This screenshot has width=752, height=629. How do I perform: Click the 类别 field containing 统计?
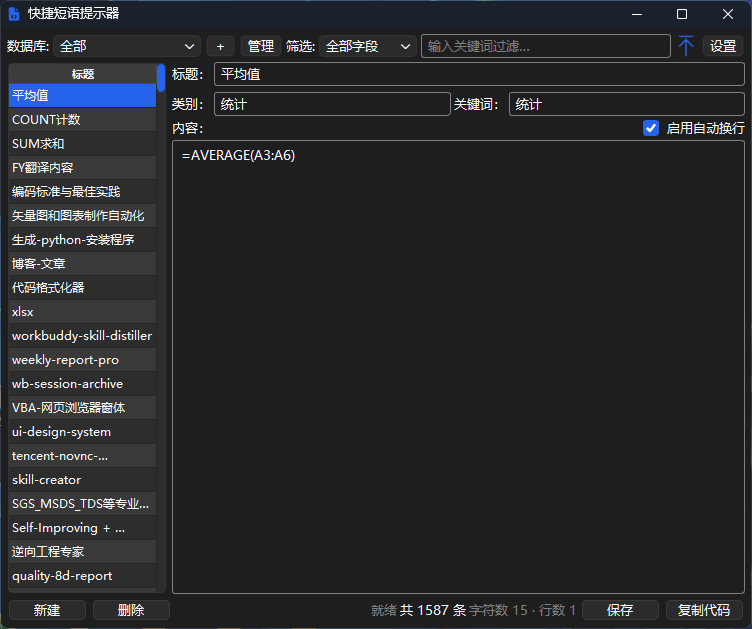tap(332, 104)
